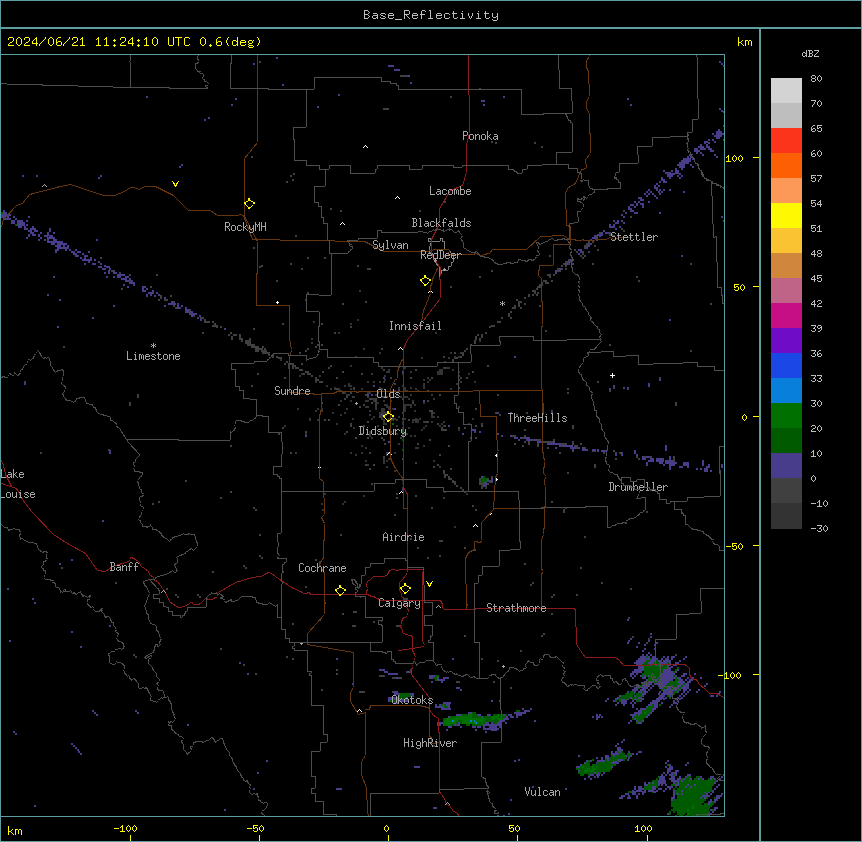Image resolution: width=862 pixels, height=842 pixels.
Task: Click the yellow V marker northwest of RockyMH
Action: [x=175, y=184]
